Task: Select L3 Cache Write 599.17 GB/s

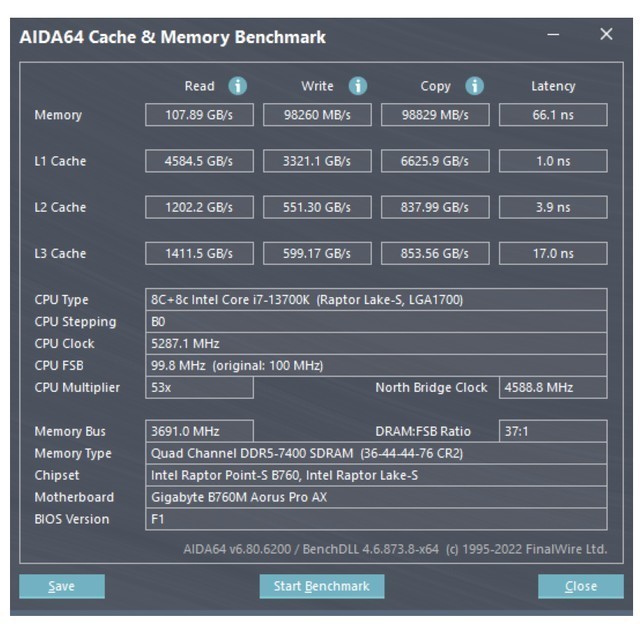Action: tap(317, 253)
